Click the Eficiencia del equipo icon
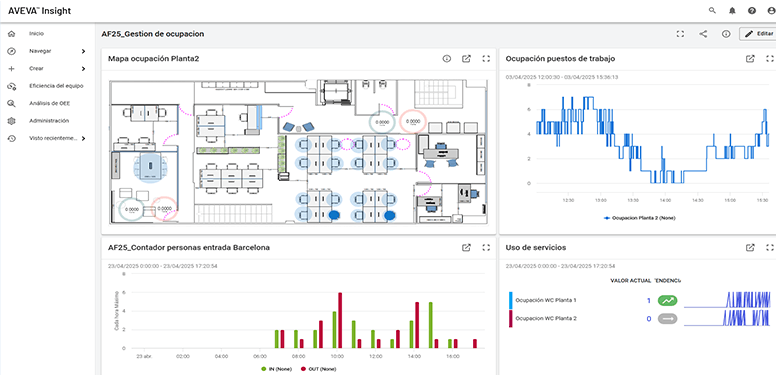The image size is (776, 375). 12,86
